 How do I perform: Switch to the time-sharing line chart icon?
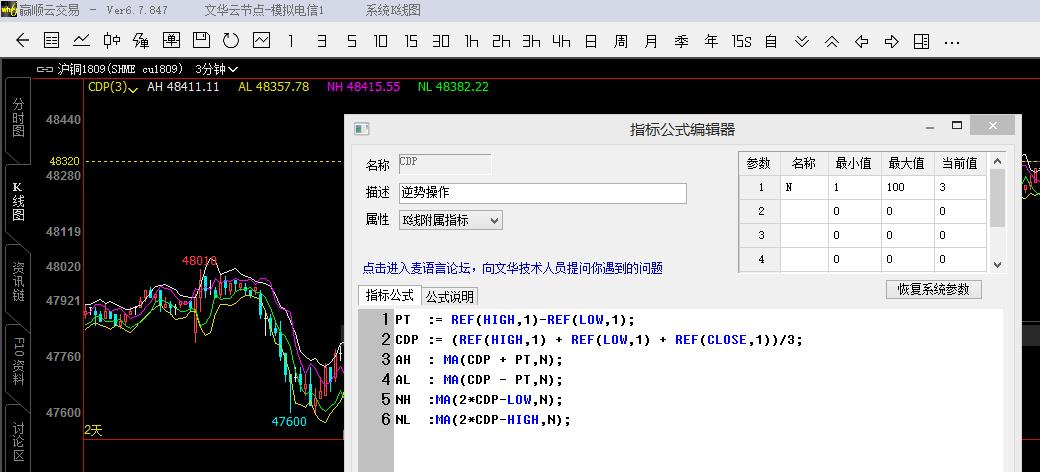82,41
